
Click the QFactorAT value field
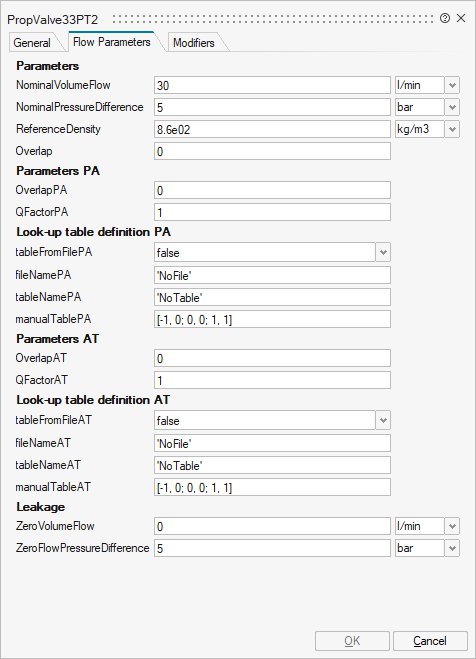tap(272, 380)
